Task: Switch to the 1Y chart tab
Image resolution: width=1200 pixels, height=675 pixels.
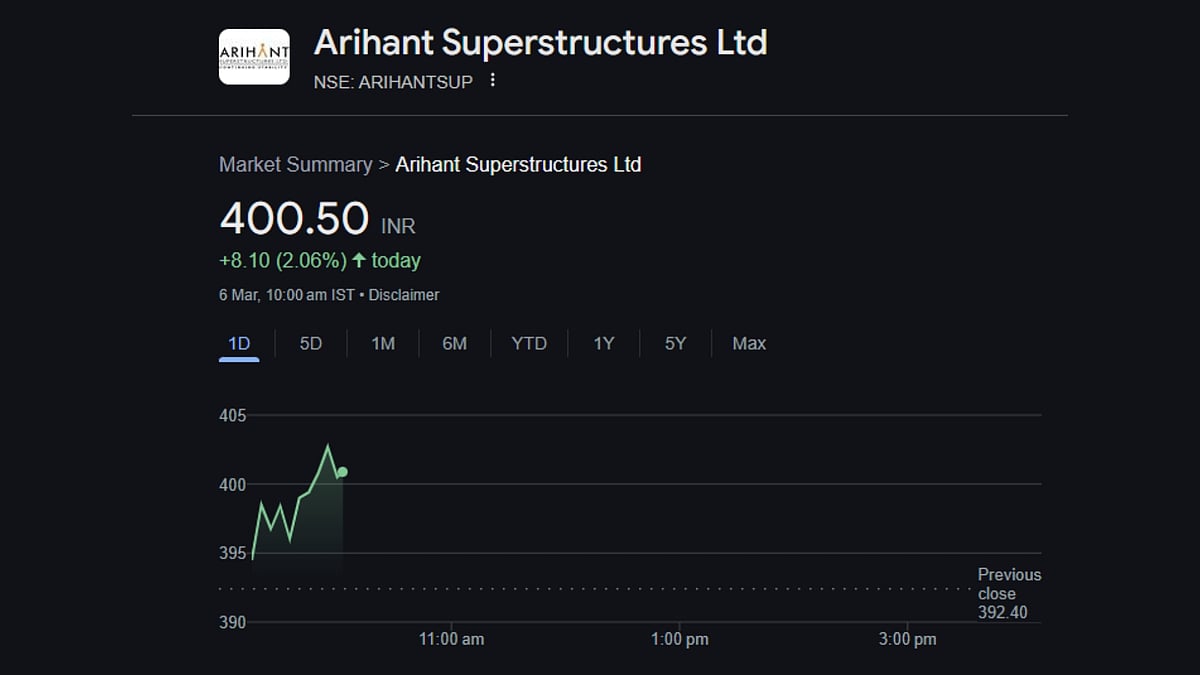Action: click(x=603, y=343)
